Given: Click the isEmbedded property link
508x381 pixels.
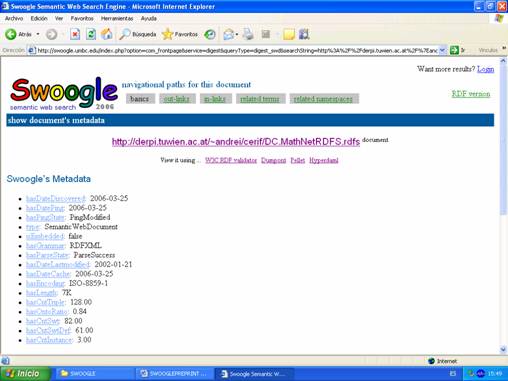Looking at the screenshot, I should coord(45,236).
